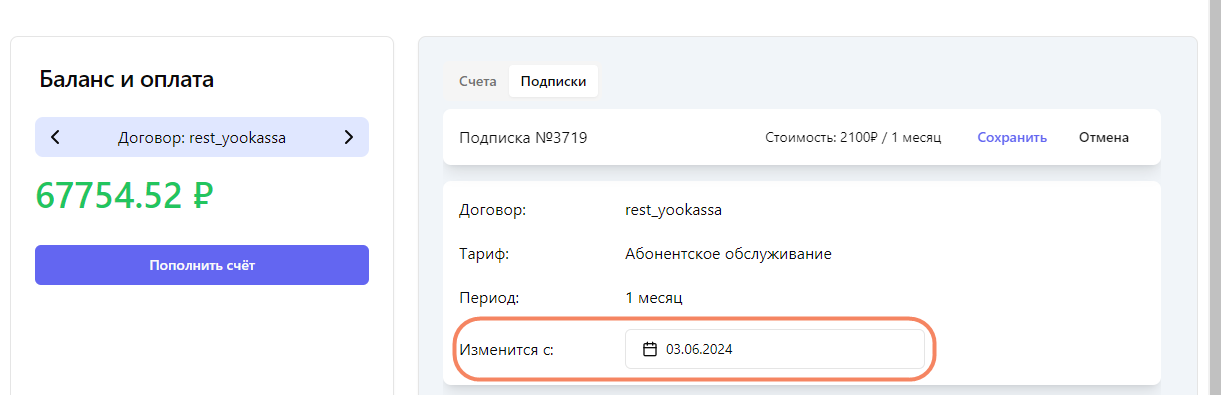The width and height of the screenshot is (1221, 395).
Task: Switch to the Счета tab
Action: point(478,82)
